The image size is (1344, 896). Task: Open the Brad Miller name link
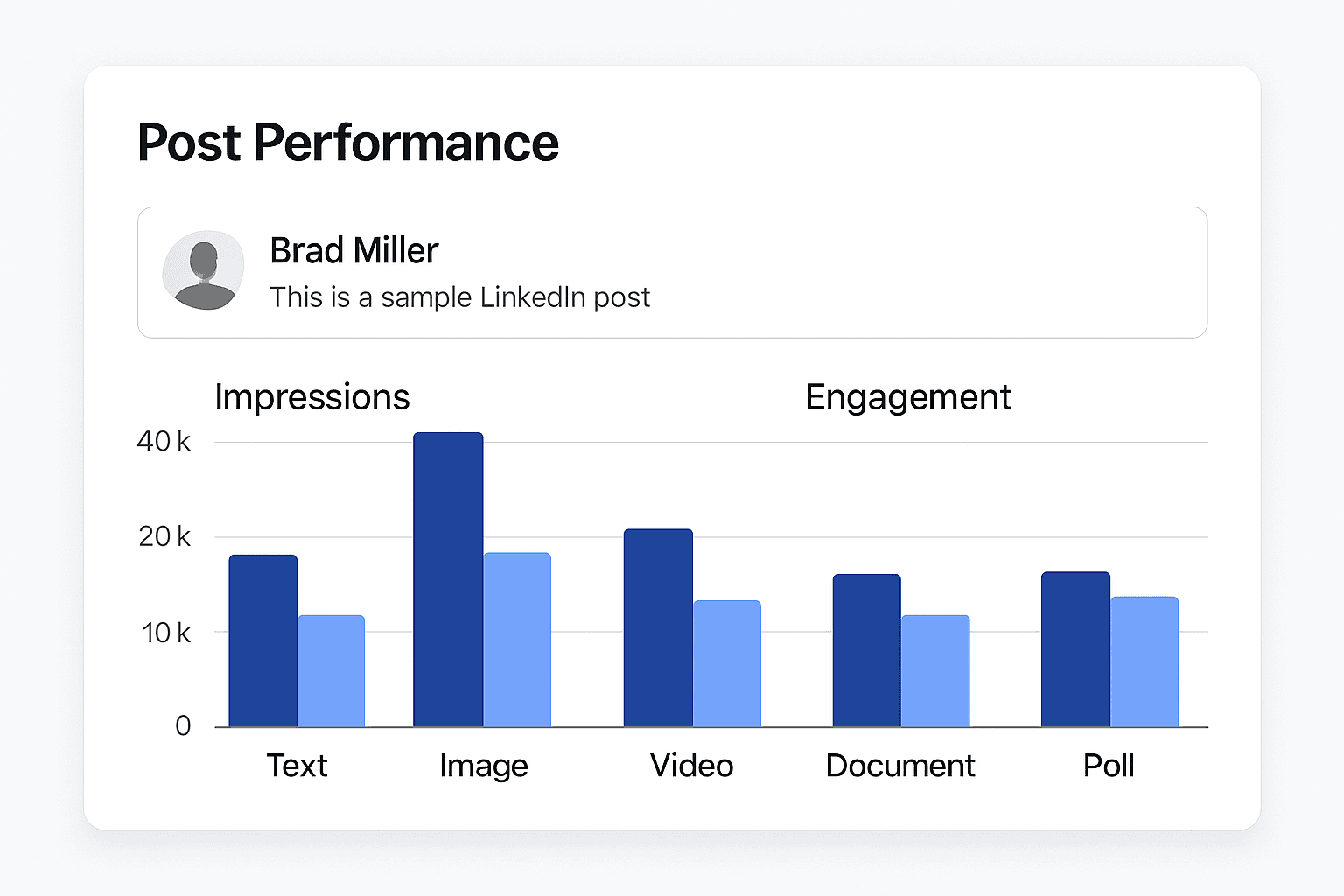coord(353,251)
